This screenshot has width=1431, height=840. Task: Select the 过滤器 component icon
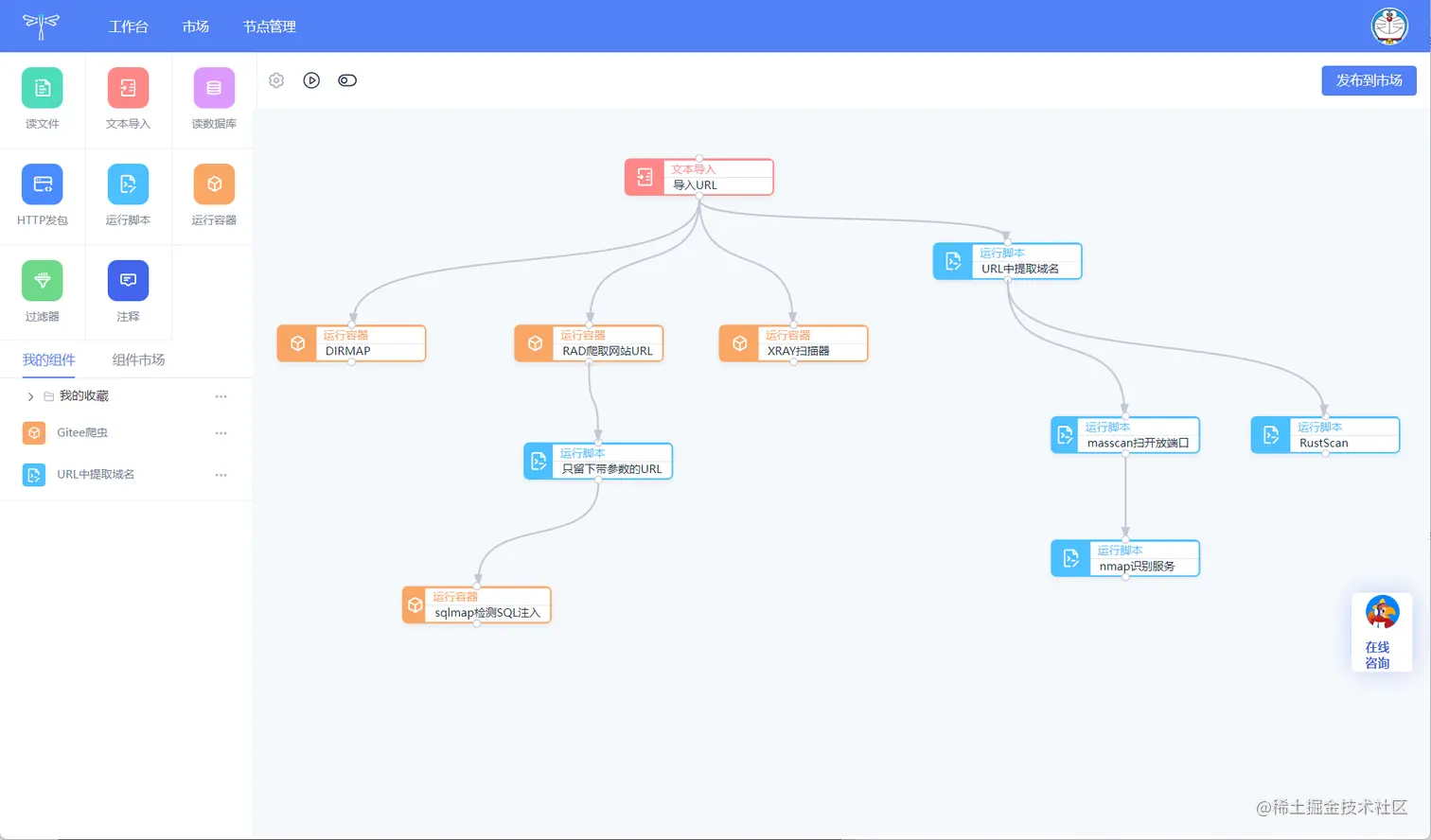(x=43, y=281)
